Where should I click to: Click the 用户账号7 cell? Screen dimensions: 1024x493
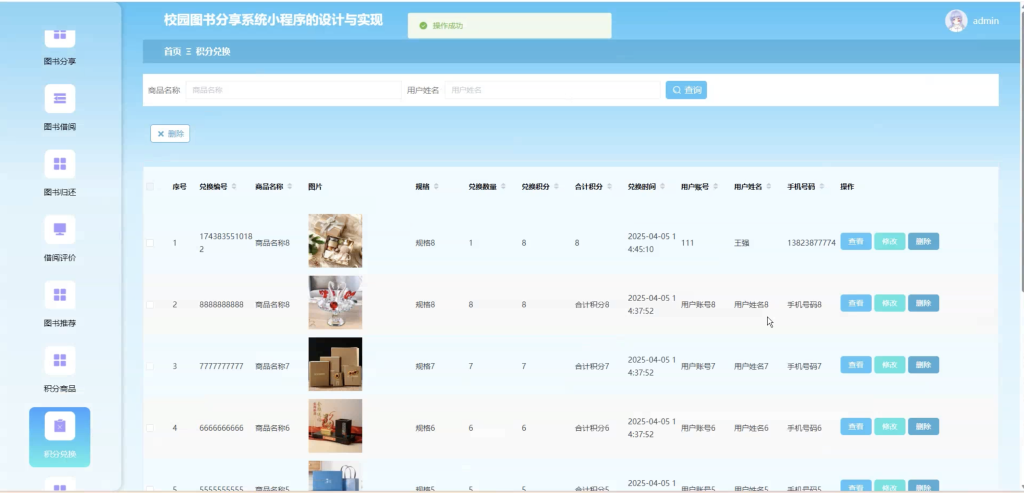pos(698,366)
